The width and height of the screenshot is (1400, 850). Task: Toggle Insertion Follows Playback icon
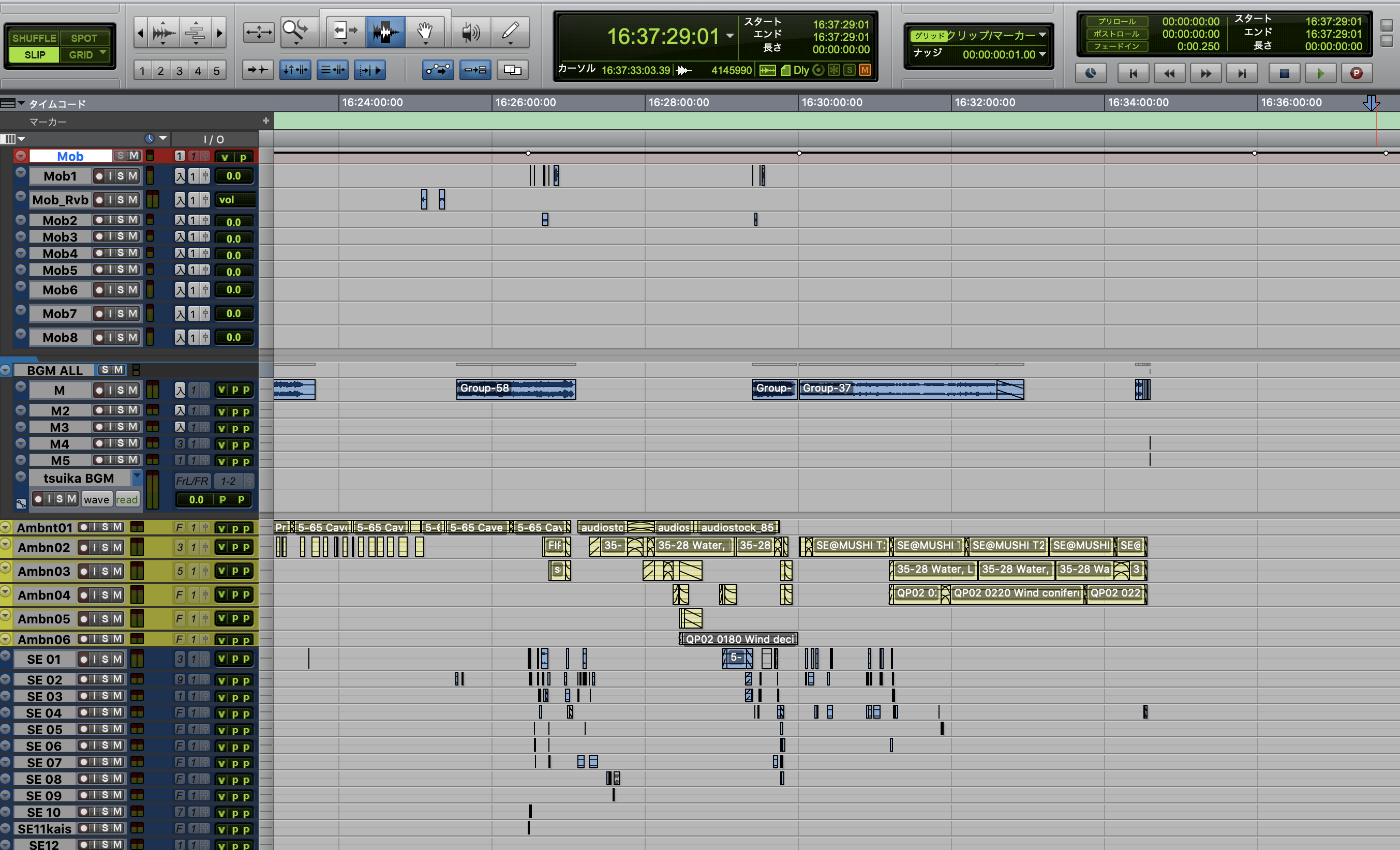370,70
